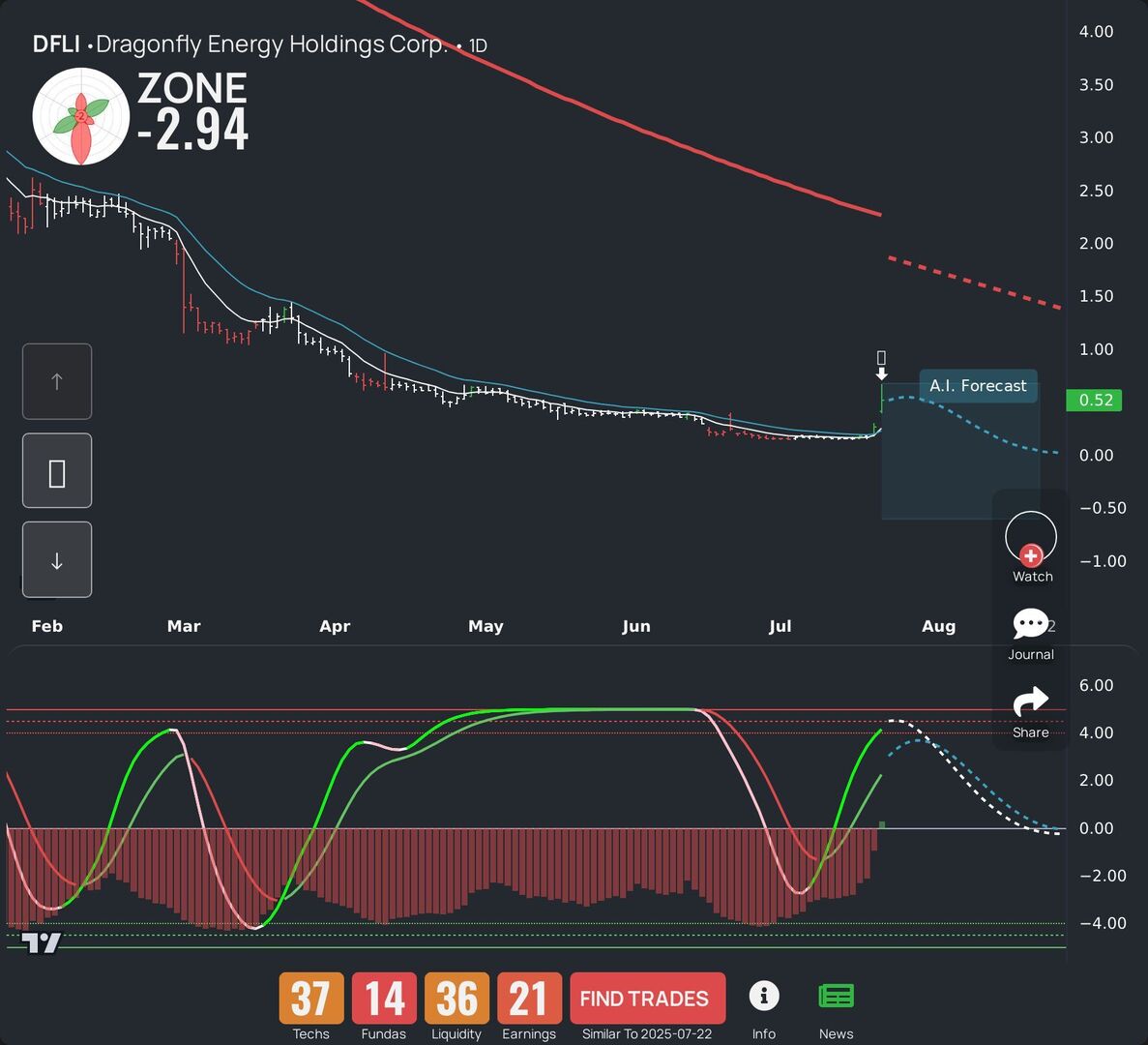Image resolution: width=1148 pixels, height=1045 pixels.
Task: Click Dragonfly Energy Holdings Corp. name
Action: 272,45
